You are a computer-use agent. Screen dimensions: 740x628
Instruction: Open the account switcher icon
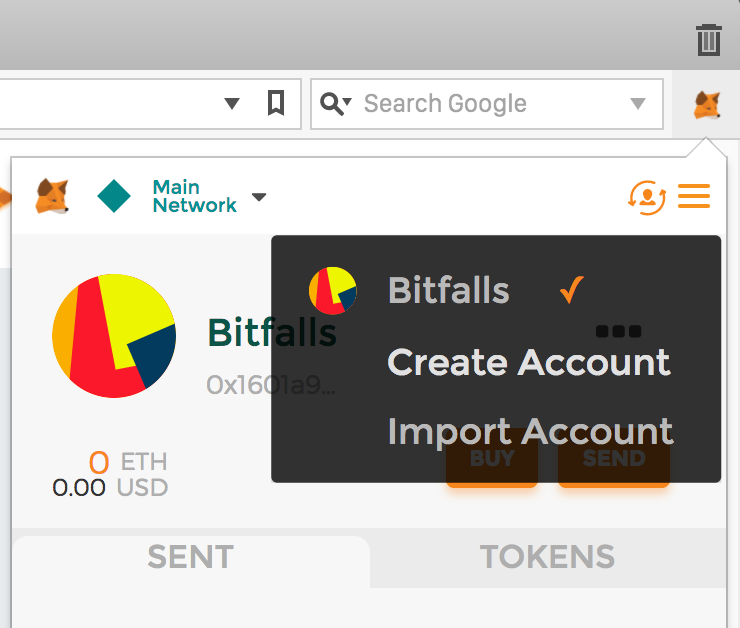[x=647, y=196]
